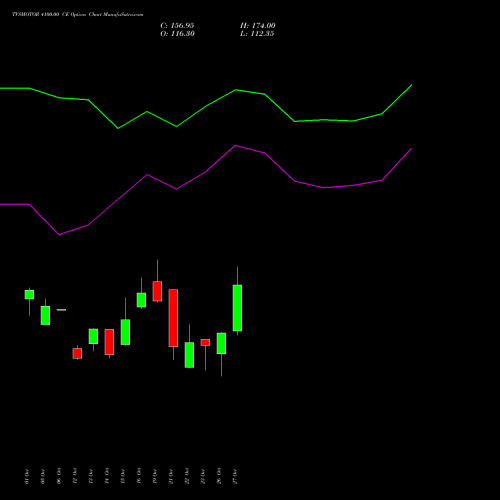This screenshot has width=500, height=500.
Task: Click the purple indicator line
Action: [206, 172]
